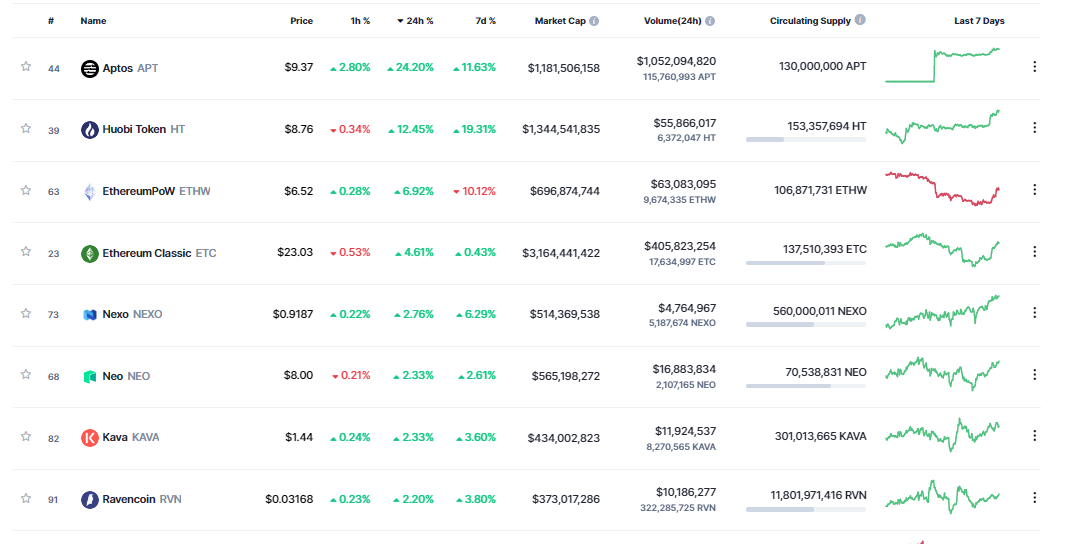Expand the options menu for Ravencoin

pyautogui.click(x=1034, y=498)
